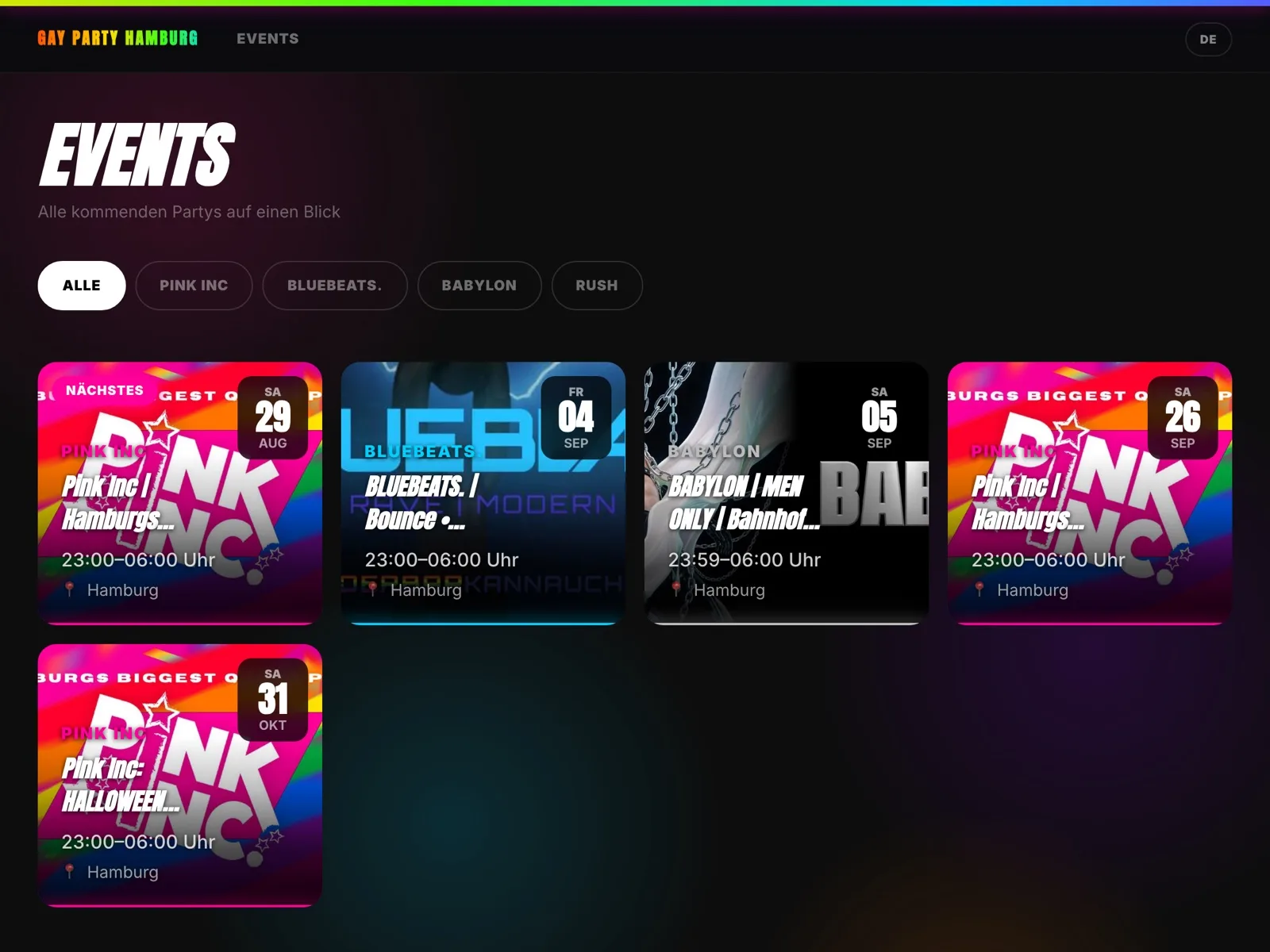Click the location pin on the Halloween card

(x=70, y=871)
